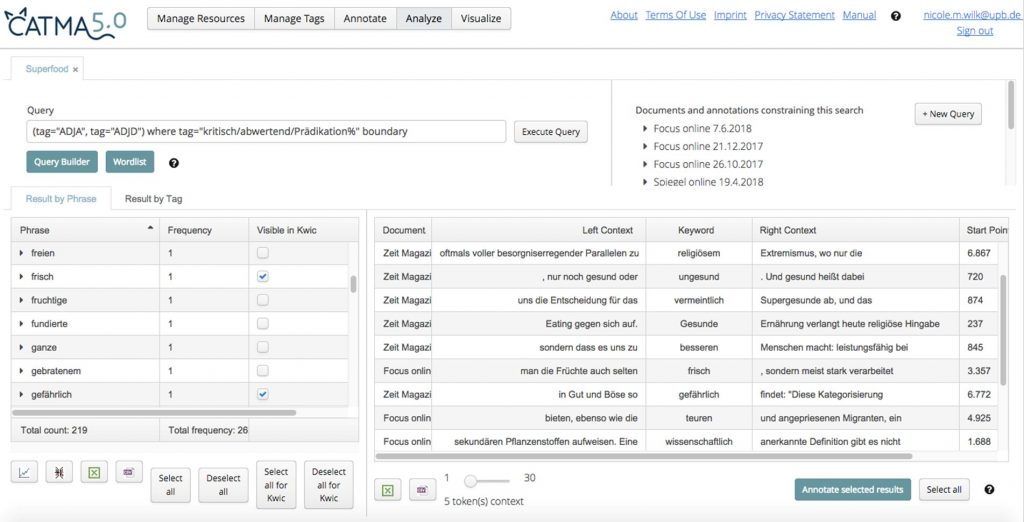Open the Visualize module
The width and height of the screenshot is (1024, 522).
[x=481, y=18]
